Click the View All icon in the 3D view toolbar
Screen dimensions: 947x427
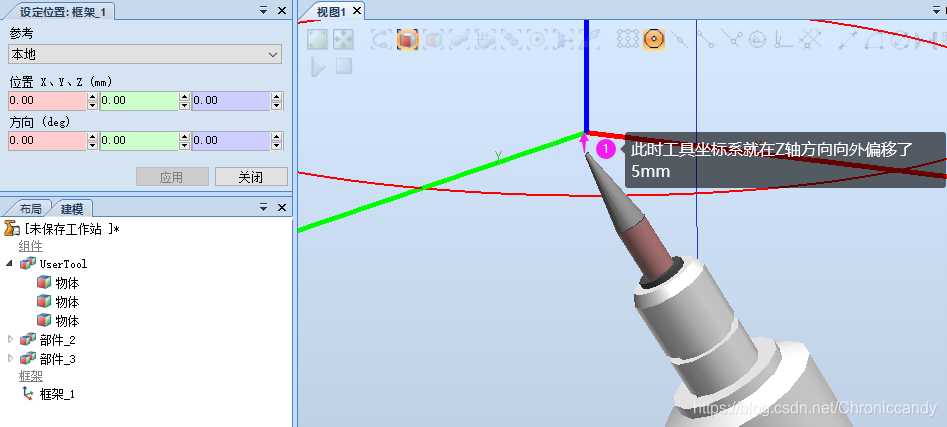(x=317, y=39)
